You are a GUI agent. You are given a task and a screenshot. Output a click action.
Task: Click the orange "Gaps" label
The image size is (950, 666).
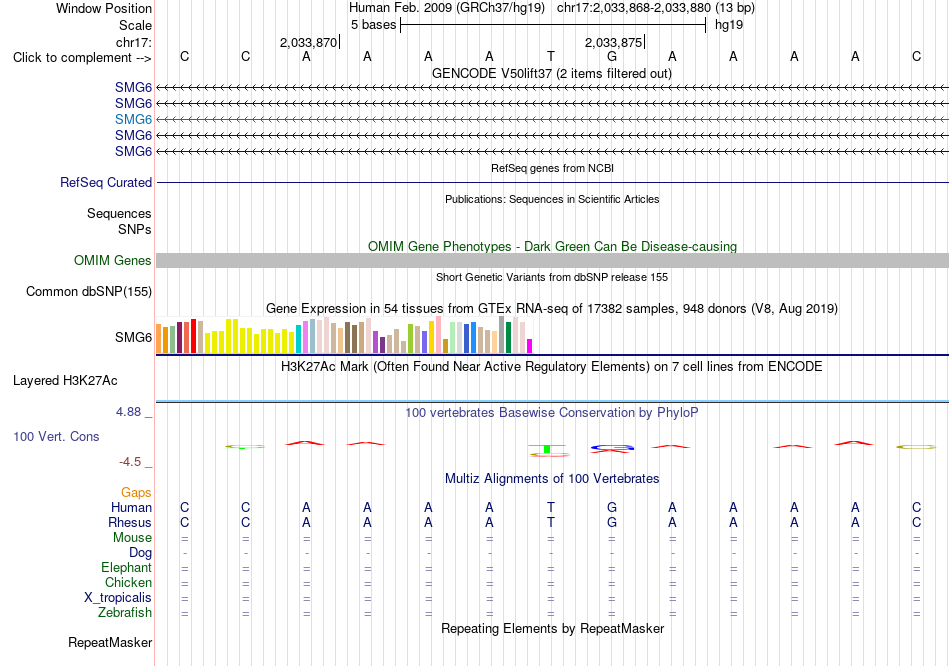[x=136, y=493]
